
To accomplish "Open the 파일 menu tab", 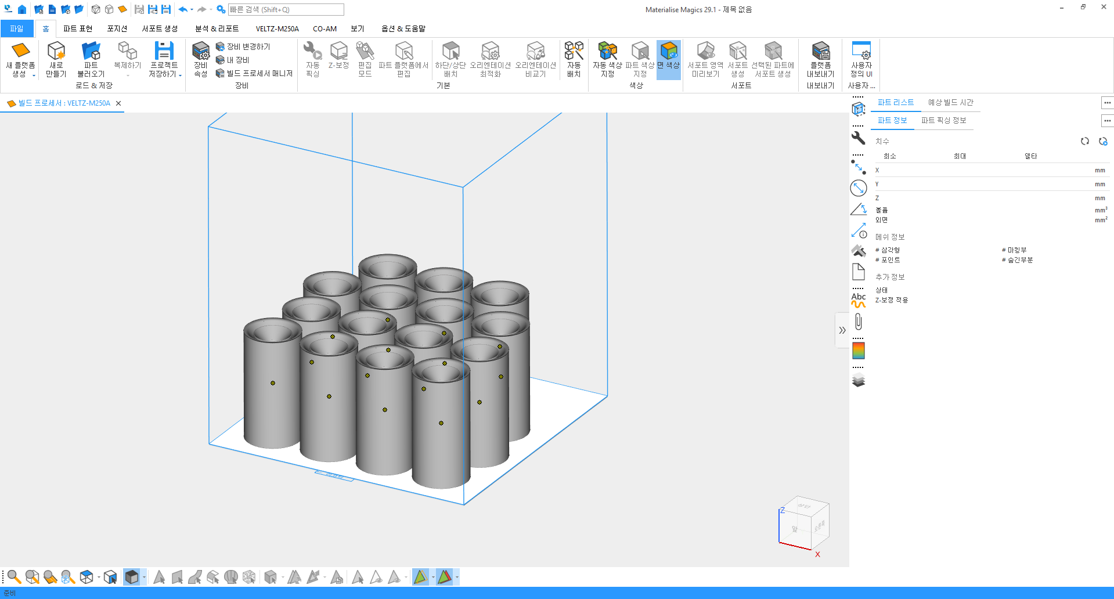I will coord(16,28).
